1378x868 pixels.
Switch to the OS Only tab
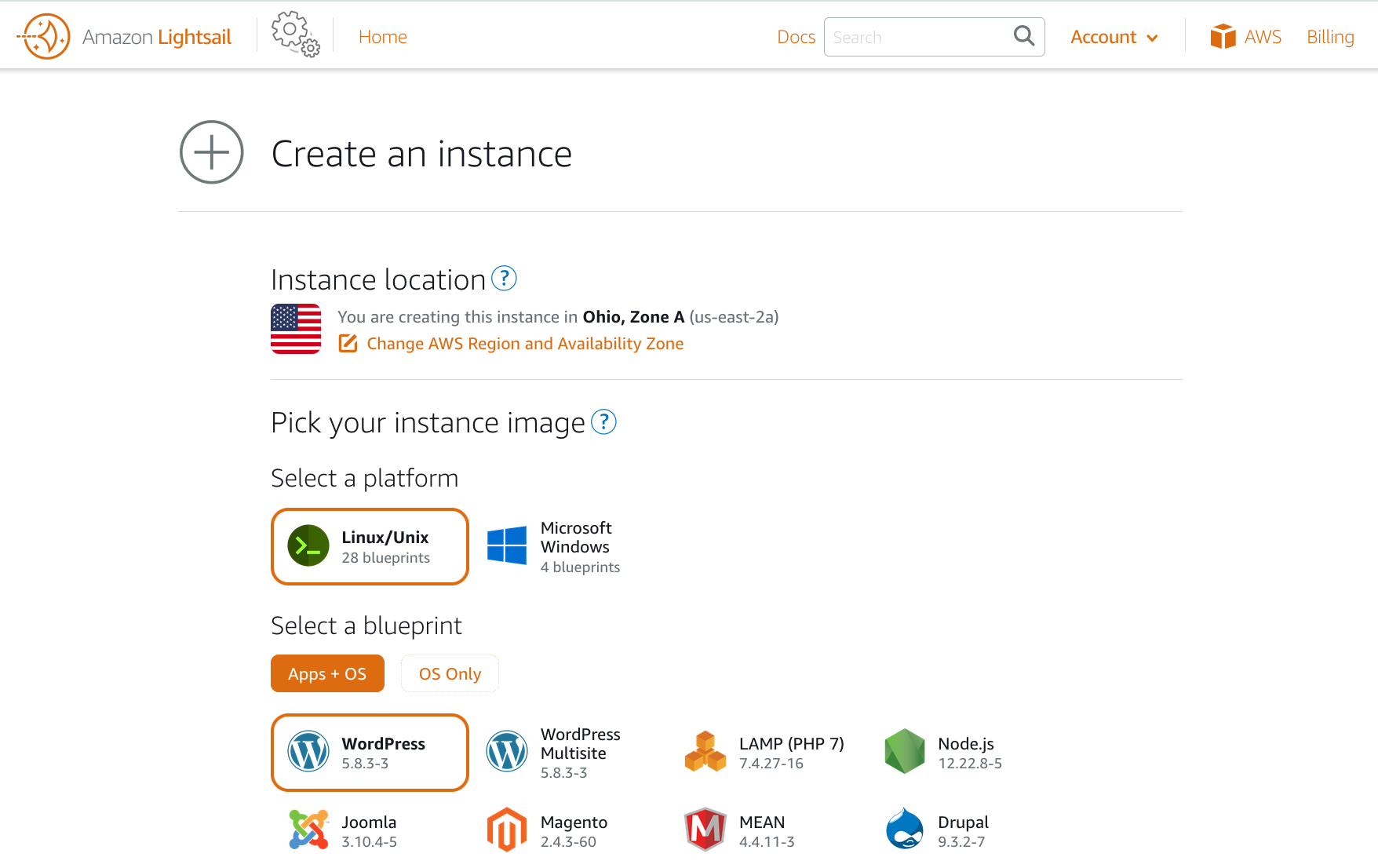pos(450,673)
